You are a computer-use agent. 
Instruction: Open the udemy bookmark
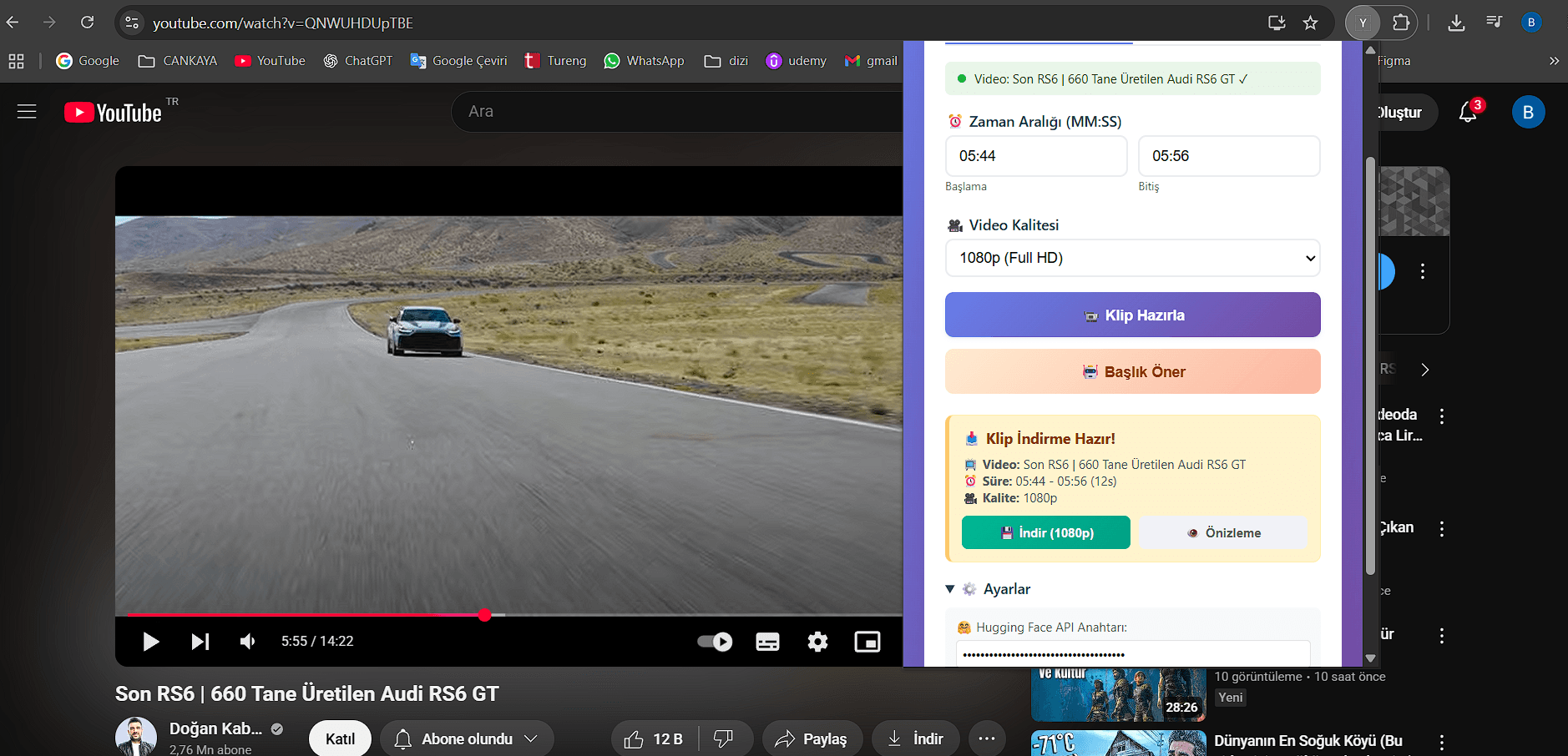pos(797,61)
